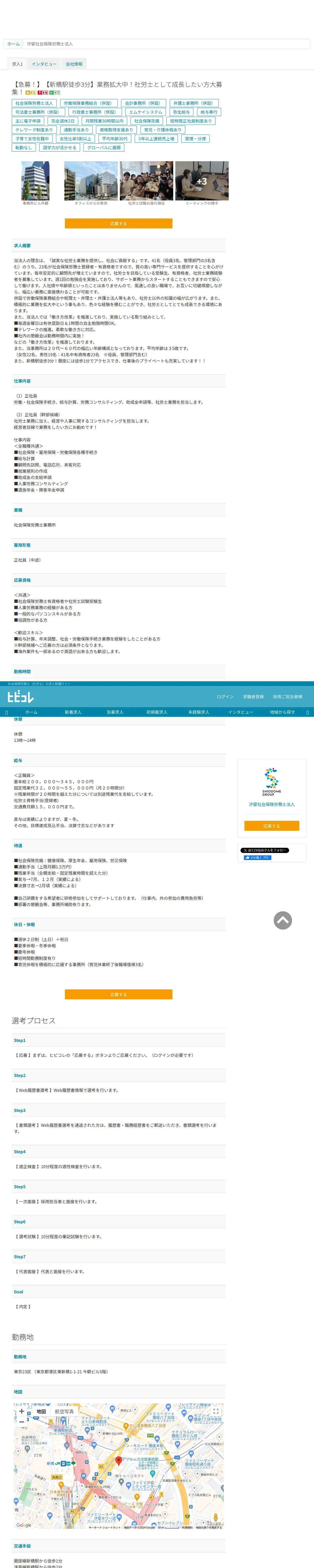Click the 3年以上連続売上増 tag
This screenshot has width=314, height=1568.
point(156,139)
